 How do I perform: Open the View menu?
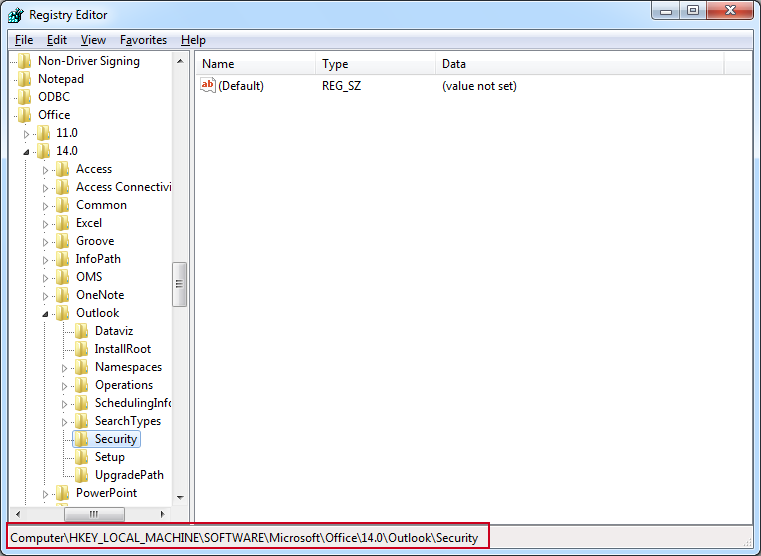(93, 40)
